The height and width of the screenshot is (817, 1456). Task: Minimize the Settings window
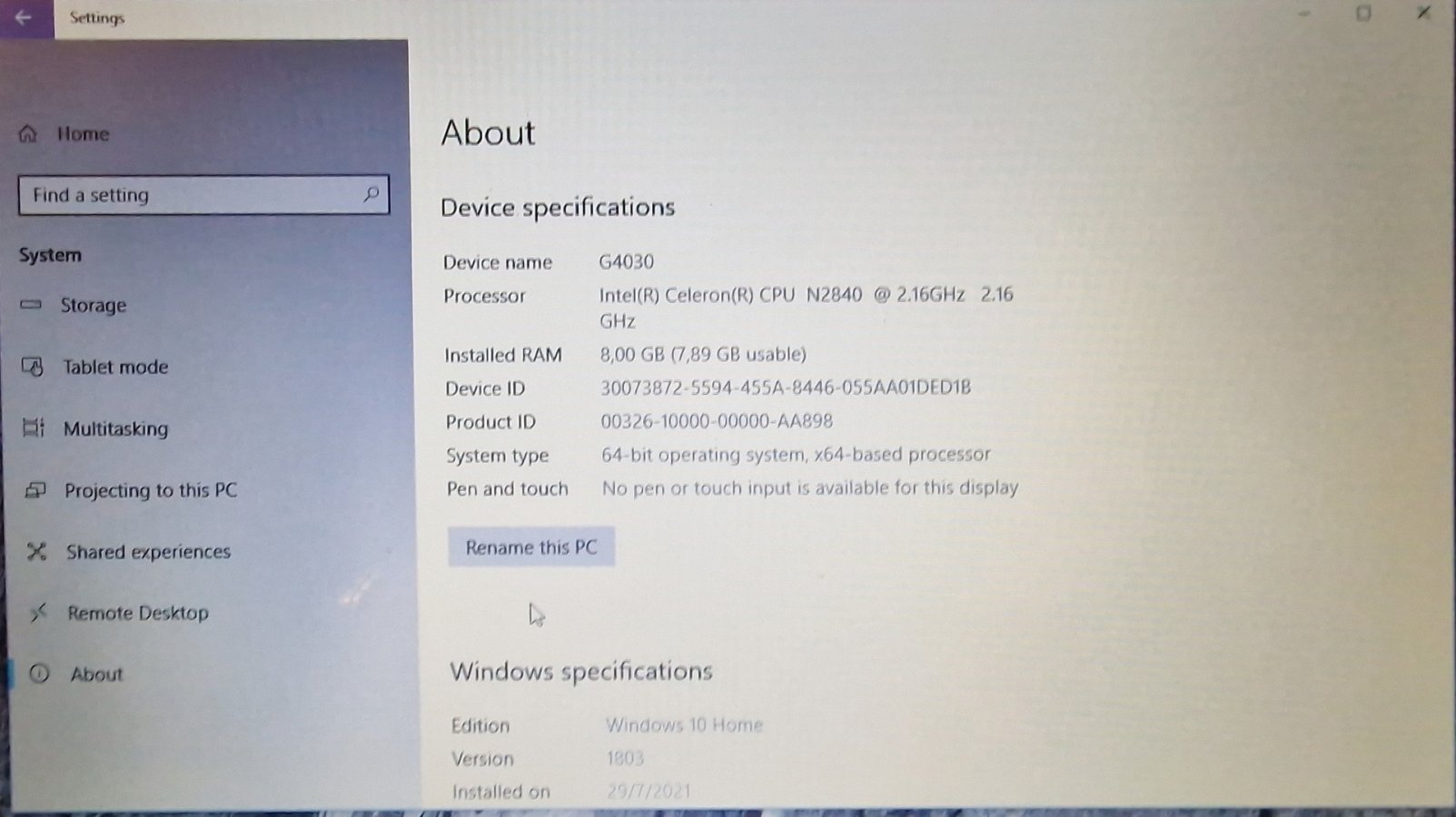coord(1304,15)
